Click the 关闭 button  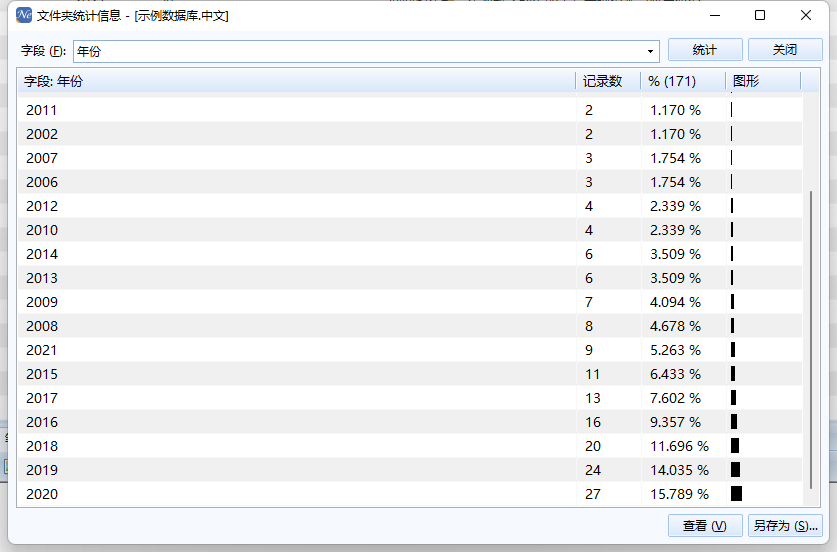coord(785,50)
